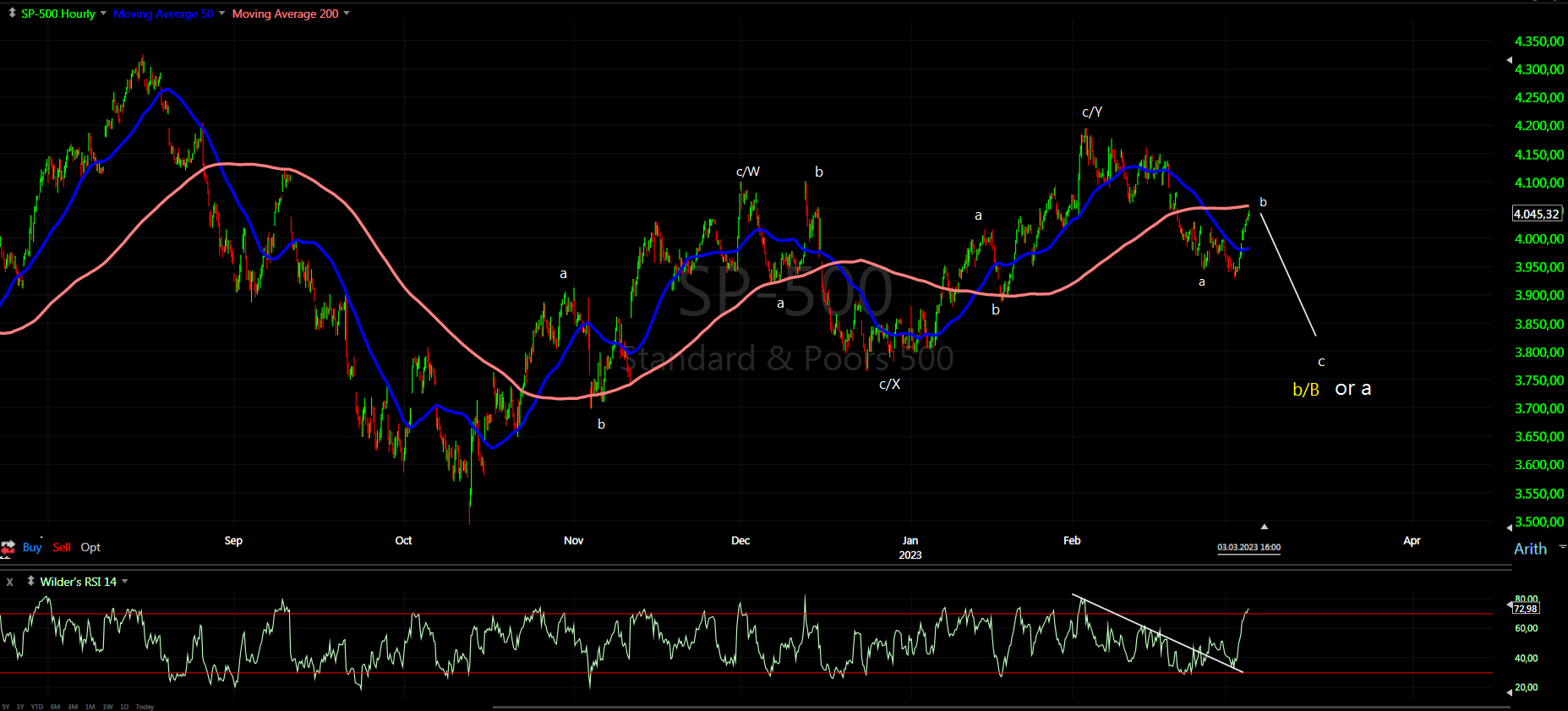Click the c/X wave label near January
The height and width of the screenshot is (711, 1568).
pos(890,384)
